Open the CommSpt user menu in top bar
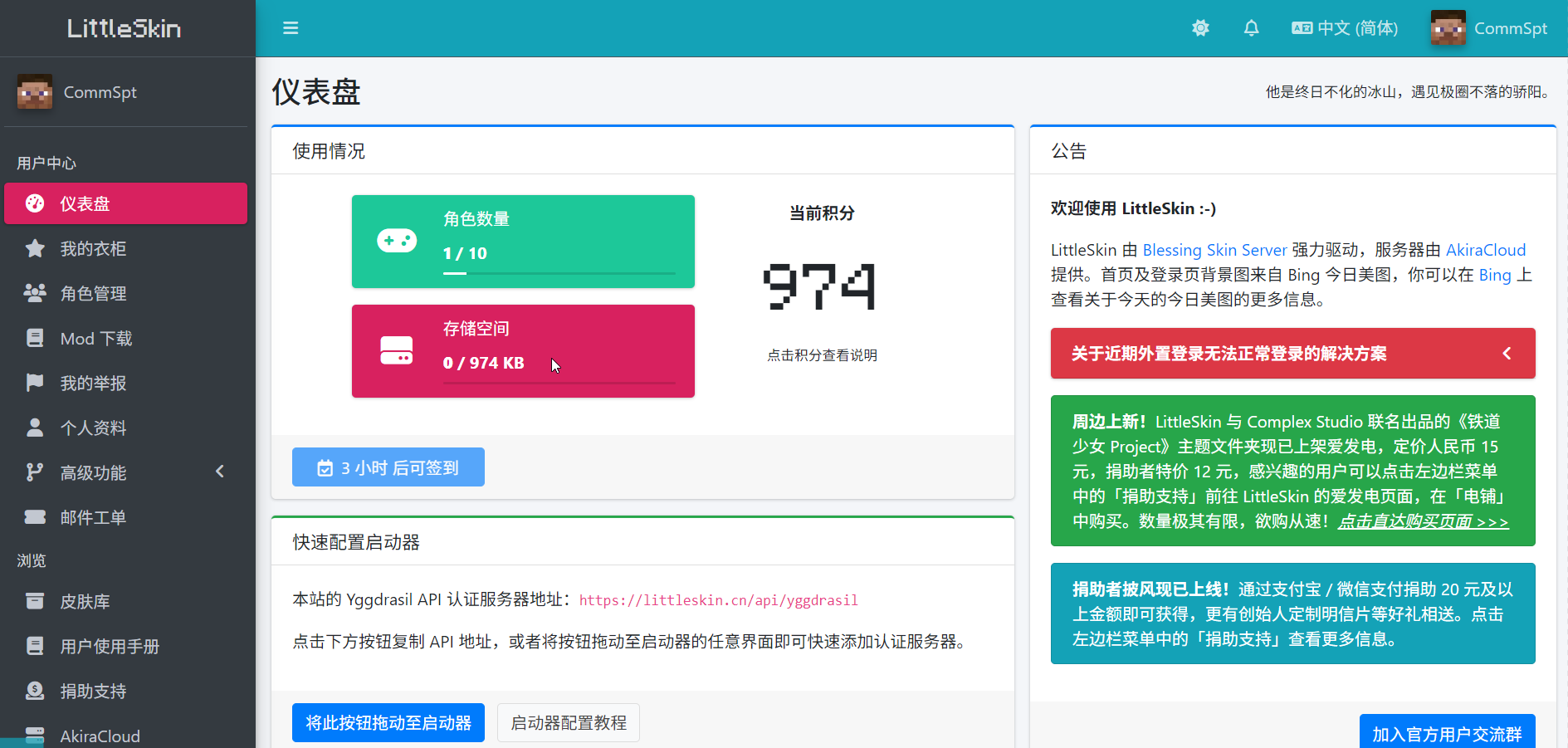 pos(1489,28)
